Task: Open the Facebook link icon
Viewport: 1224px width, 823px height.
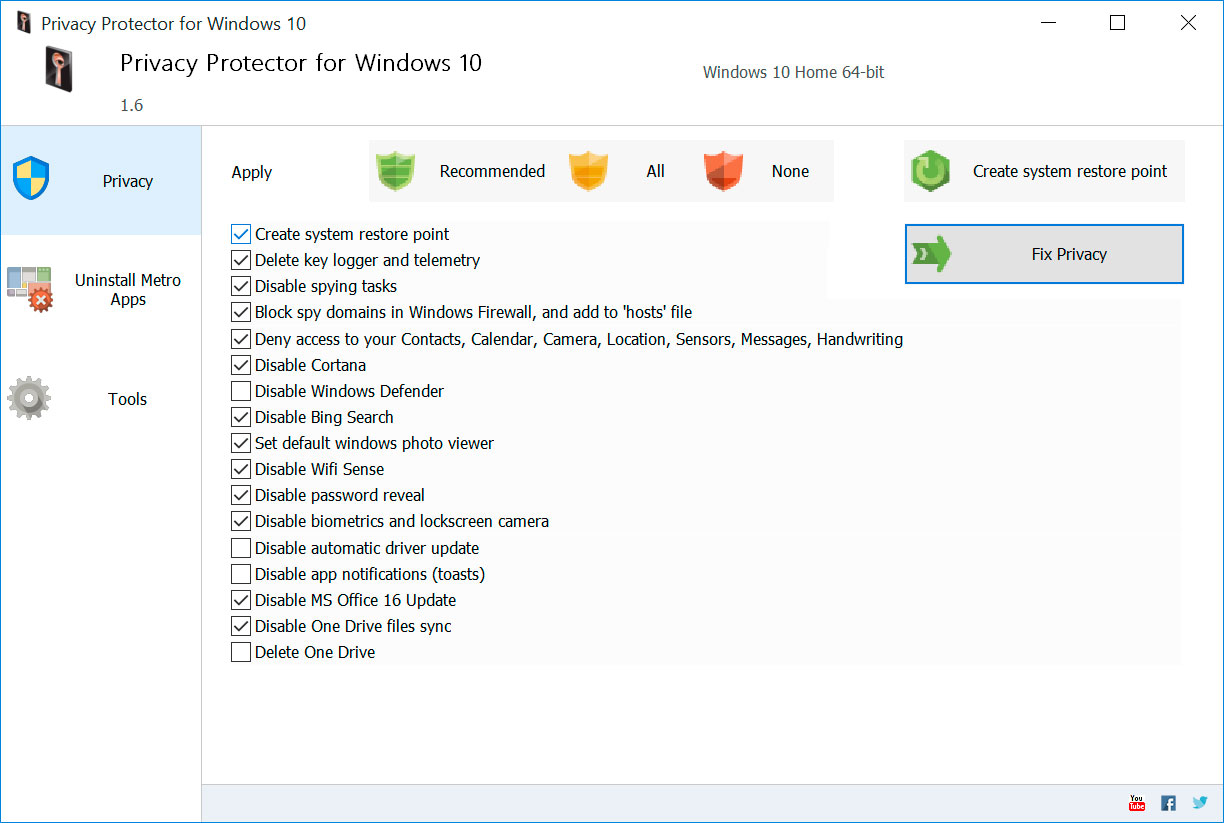Action: [x=1168, y=803]
